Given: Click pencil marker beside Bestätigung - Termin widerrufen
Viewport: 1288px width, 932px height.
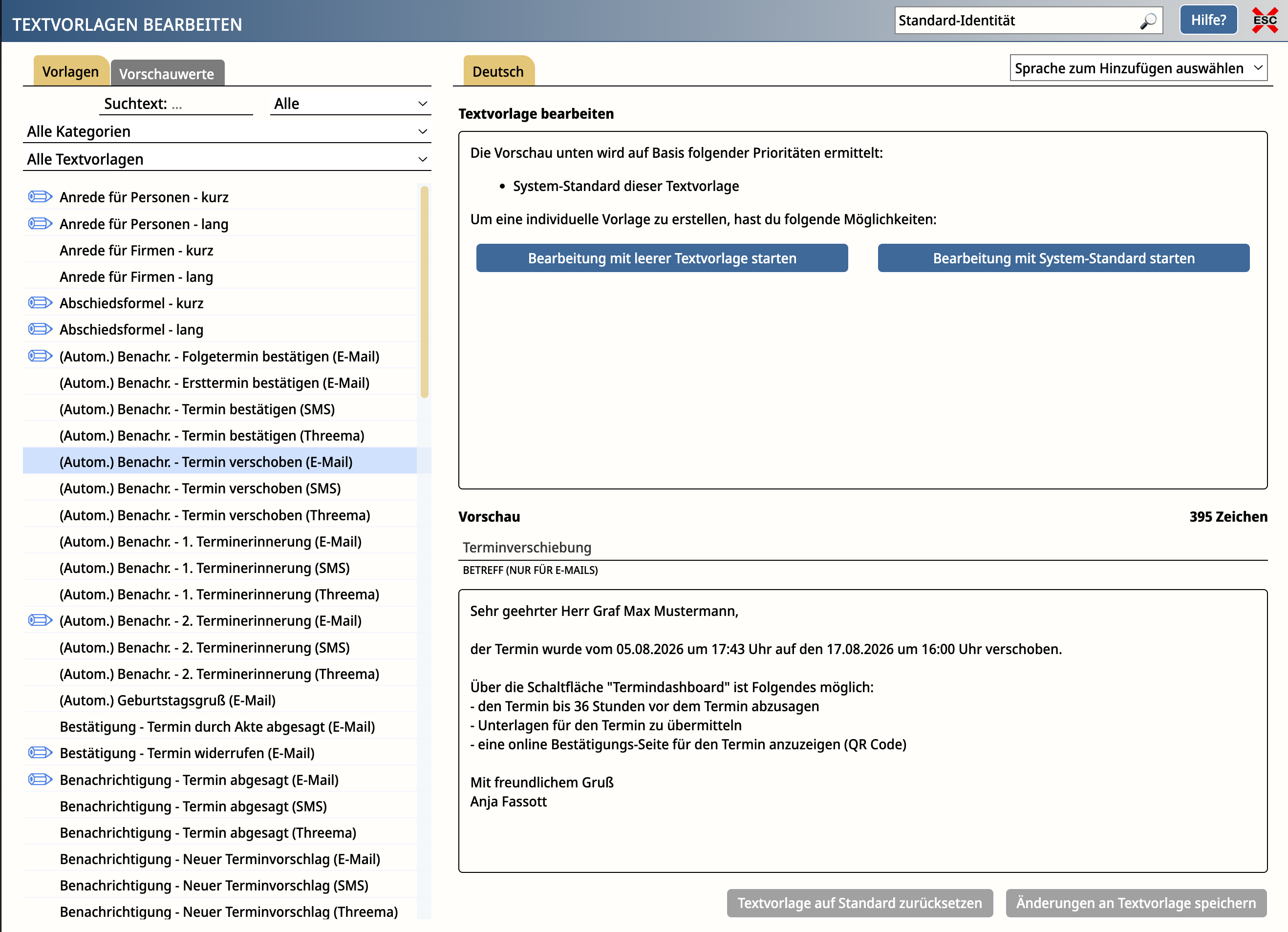Looking at the screenshot, I should click(x=41, y=753).
